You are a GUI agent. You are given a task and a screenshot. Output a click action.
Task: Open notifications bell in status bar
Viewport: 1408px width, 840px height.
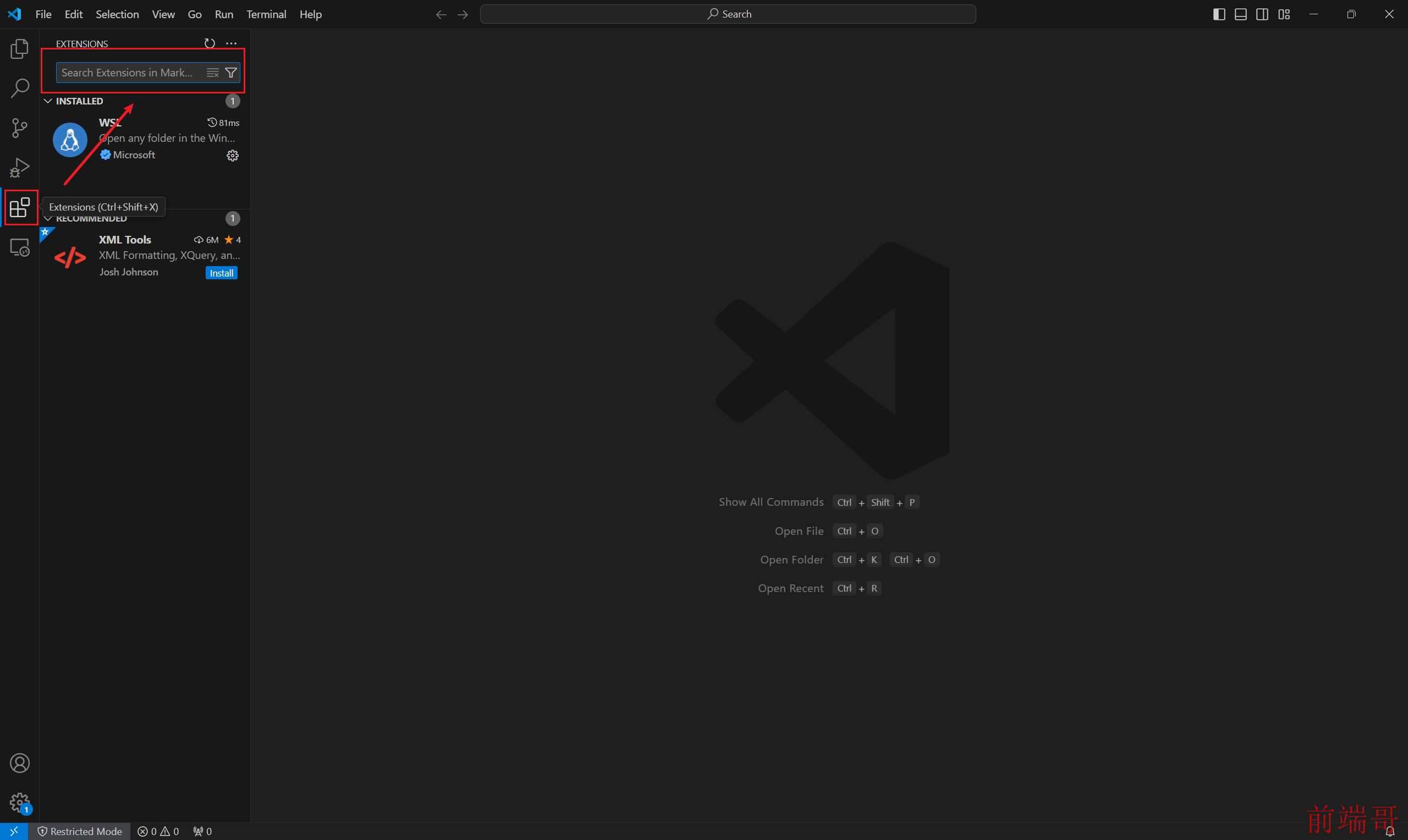pyautogui.click(x=1389, y=831)
